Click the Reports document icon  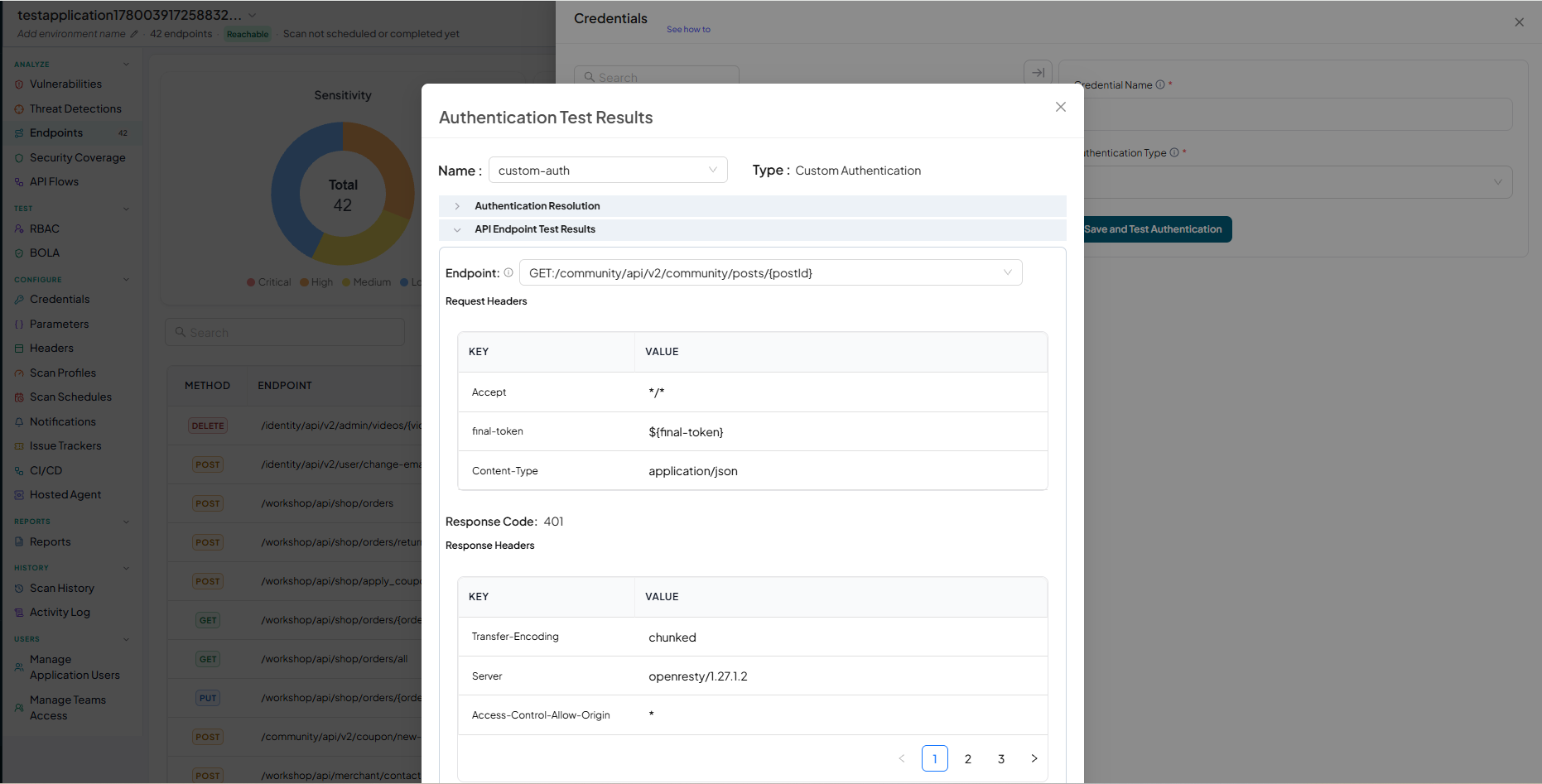[x=19, y=542]
